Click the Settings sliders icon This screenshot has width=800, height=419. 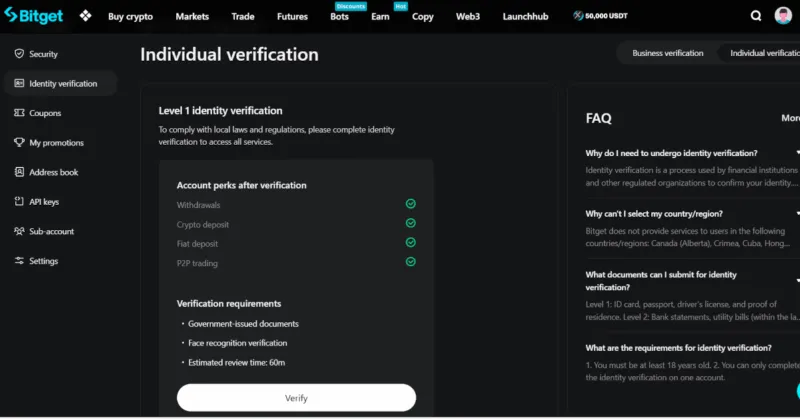click(x=19, y=261)
